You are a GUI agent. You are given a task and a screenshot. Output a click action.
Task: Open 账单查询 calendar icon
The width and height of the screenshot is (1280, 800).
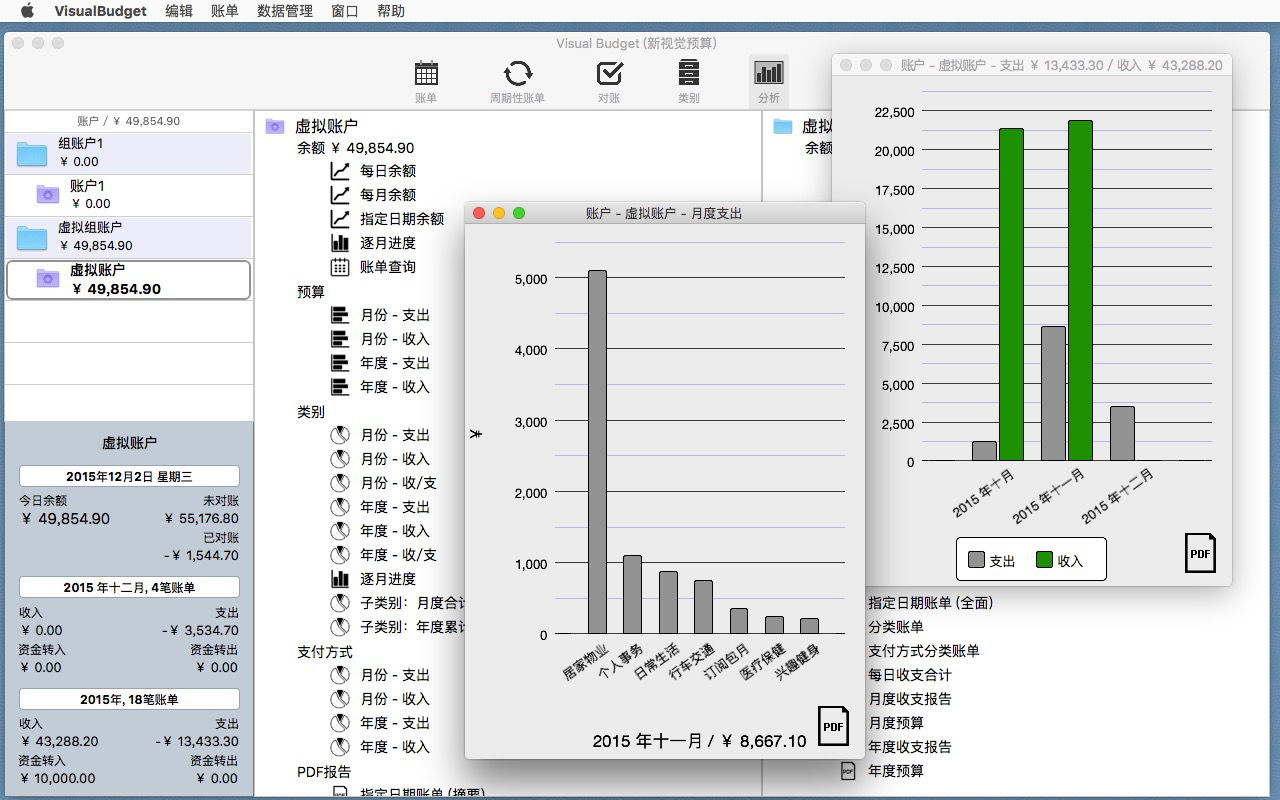click(x=340, y=267)
